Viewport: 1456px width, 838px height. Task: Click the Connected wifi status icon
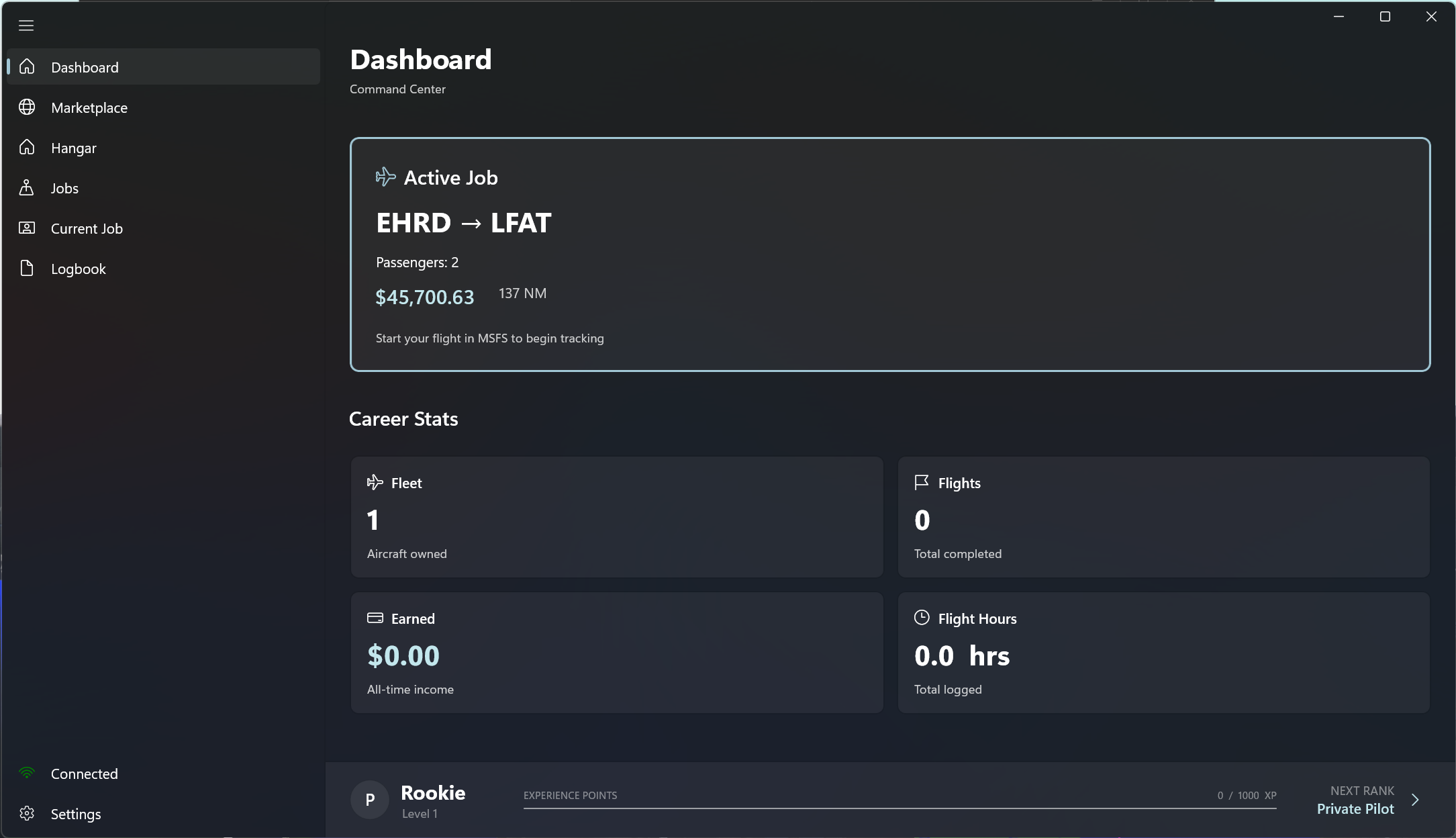click(x=27, y=773)
